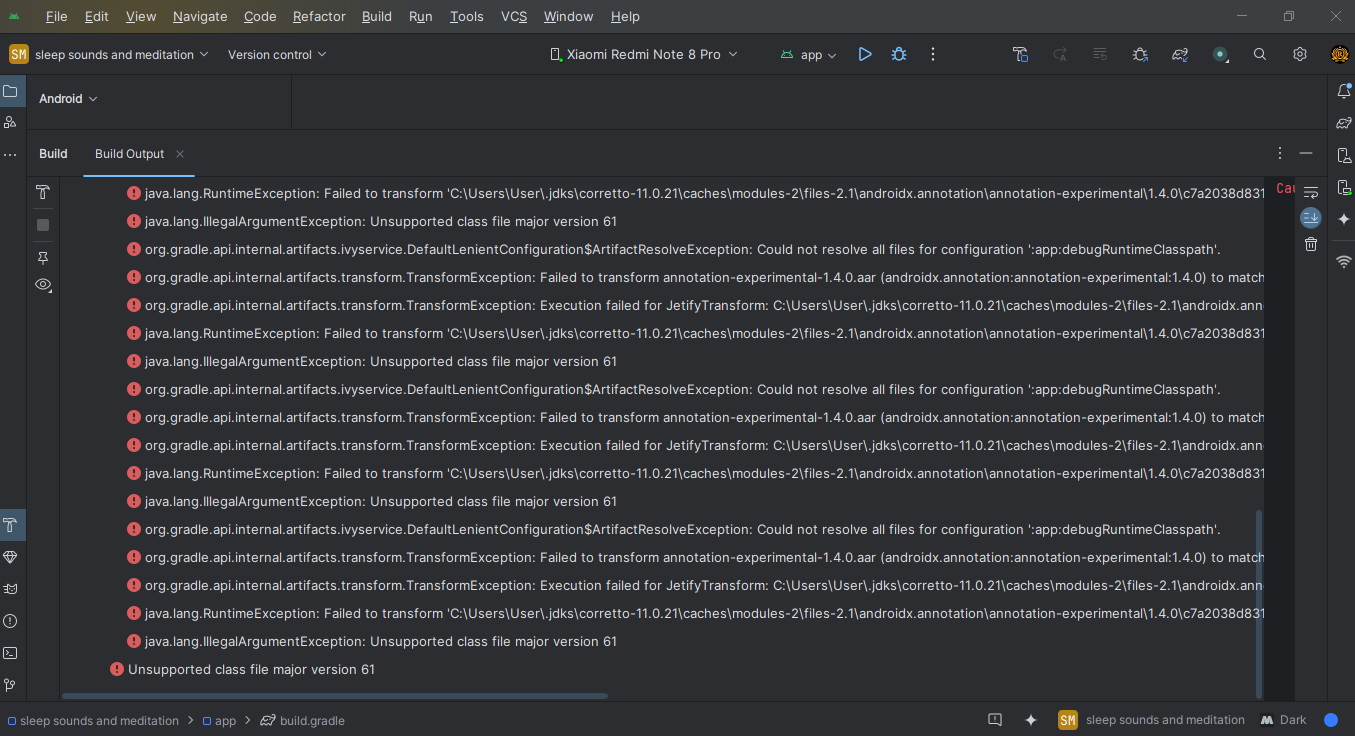This screenshot has width=1355, height=736.
Task: Toggle build tree view hammer button
Action: 43,192
